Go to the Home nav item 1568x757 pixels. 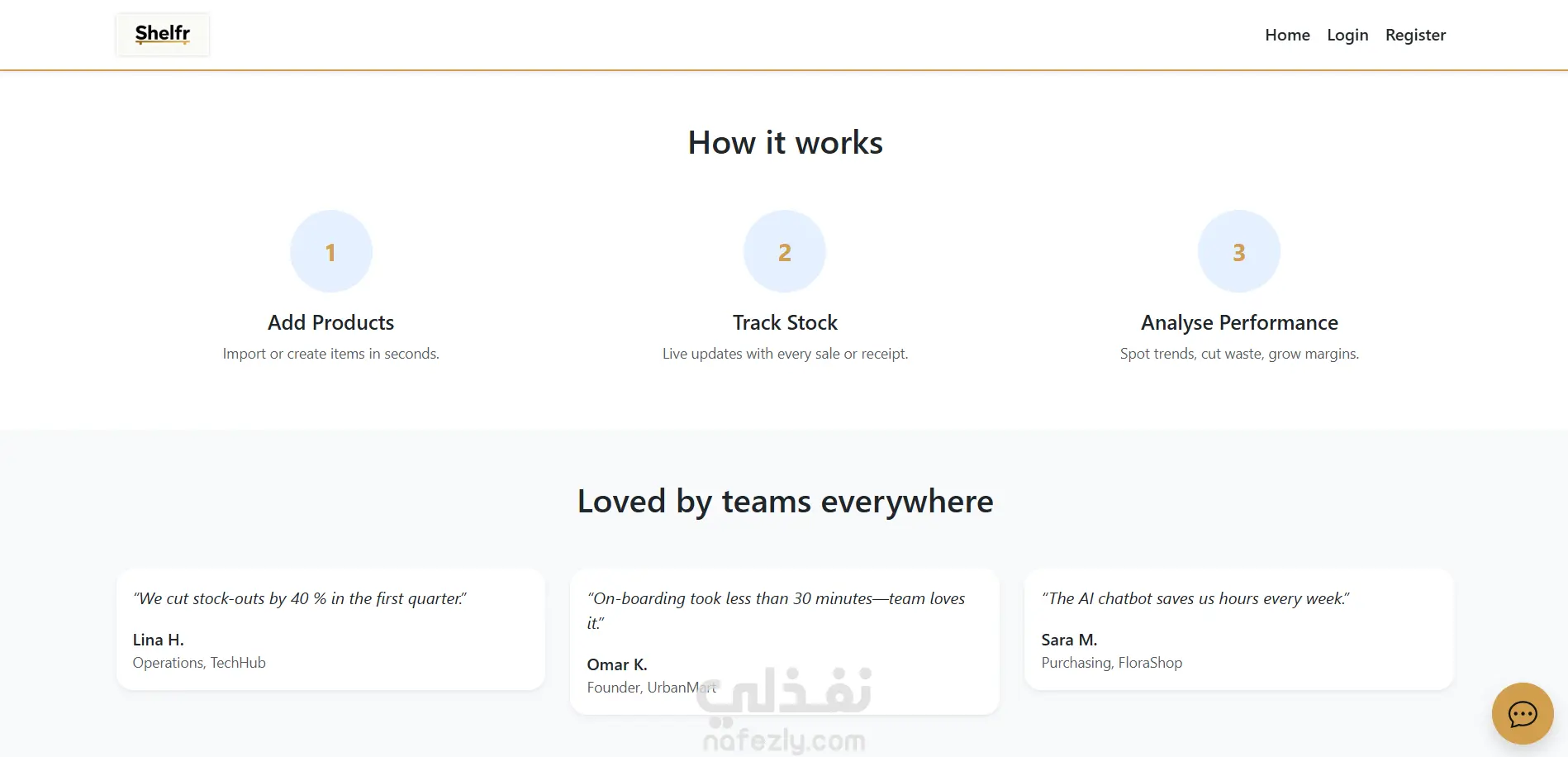click(1287, 35)
